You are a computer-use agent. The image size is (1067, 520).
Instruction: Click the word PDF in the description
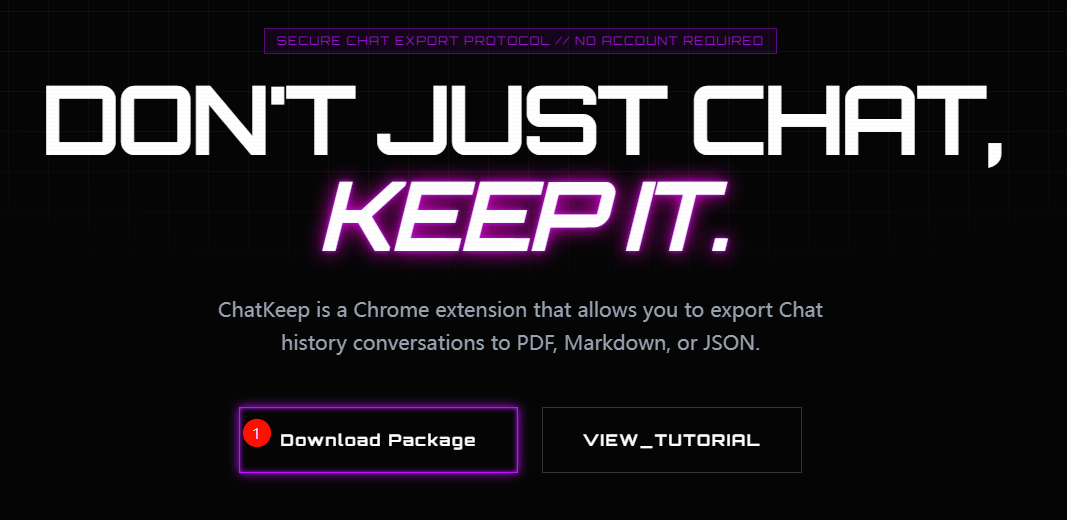[538, 343]
